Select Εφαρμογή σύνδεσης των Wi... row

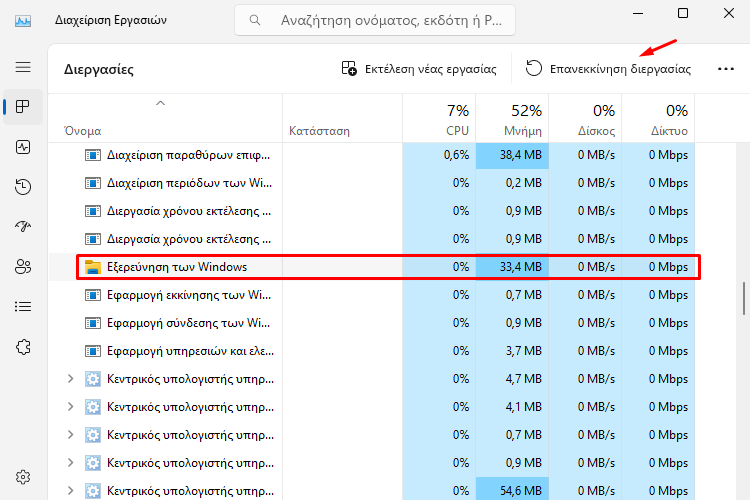(372, 323)
